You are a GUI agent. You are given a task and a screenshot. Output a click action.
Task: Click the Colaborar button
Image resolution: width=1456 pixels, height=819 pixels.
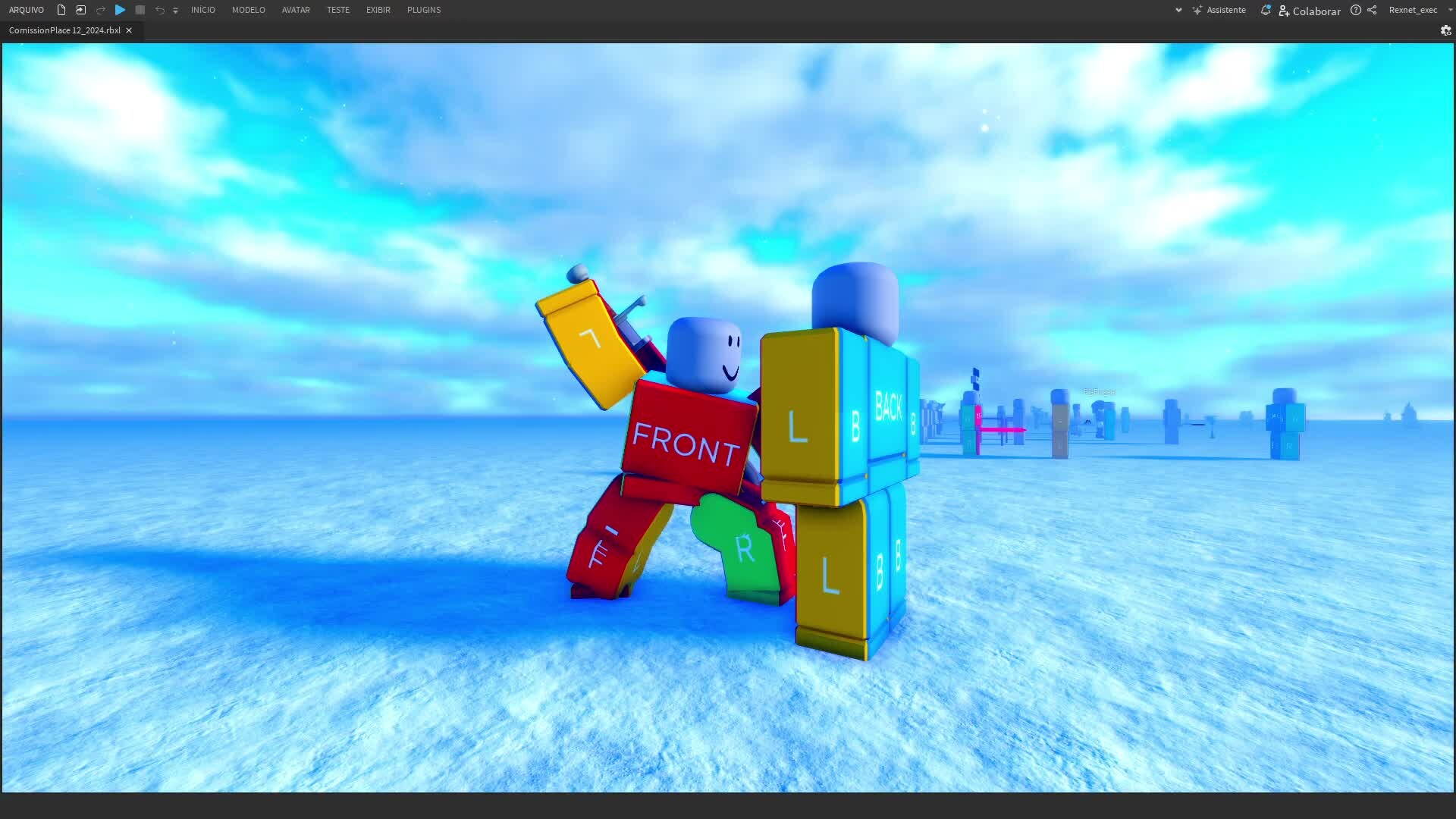1310,11
